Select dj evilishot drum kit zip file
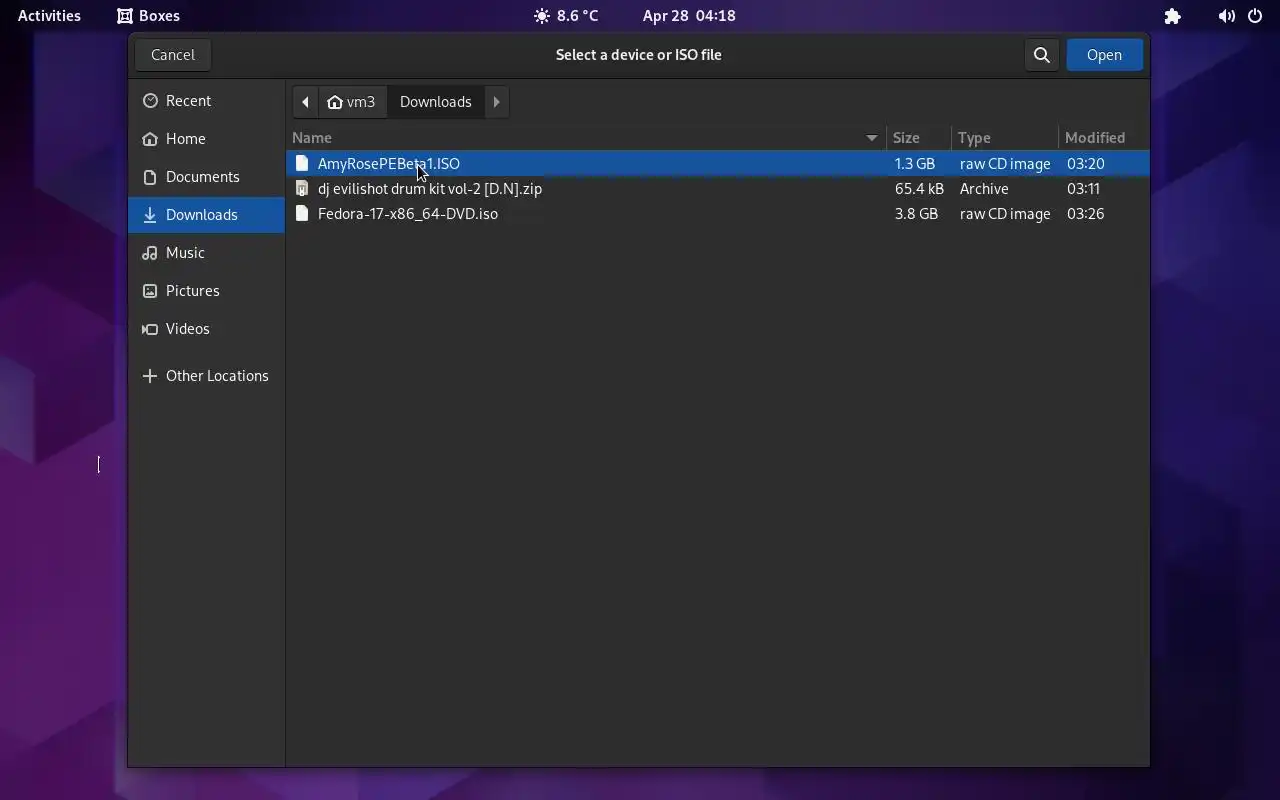Screen dimensions: 1280x800 718,189
